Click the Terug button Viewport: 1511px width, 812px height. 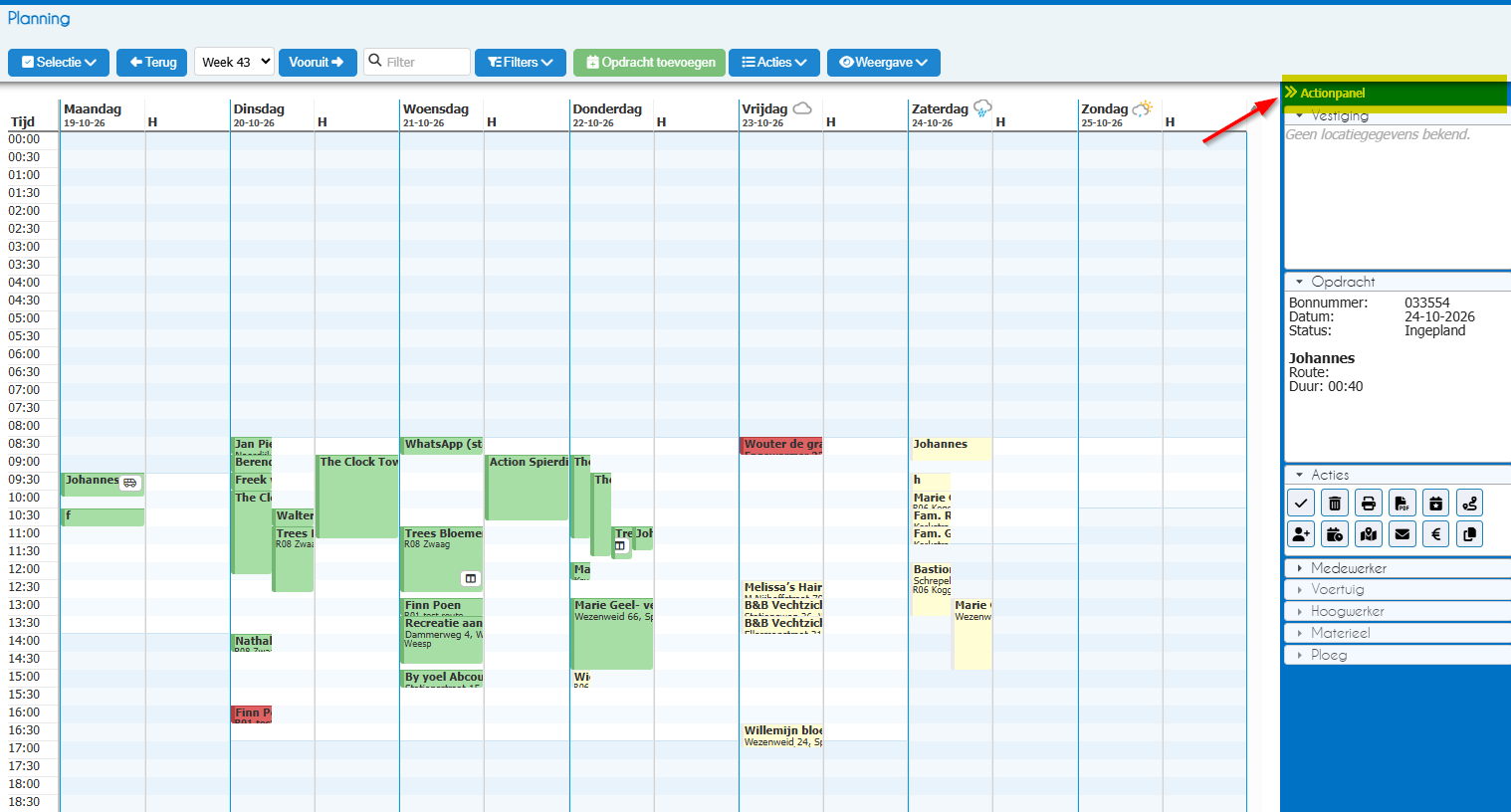[151, 62]
